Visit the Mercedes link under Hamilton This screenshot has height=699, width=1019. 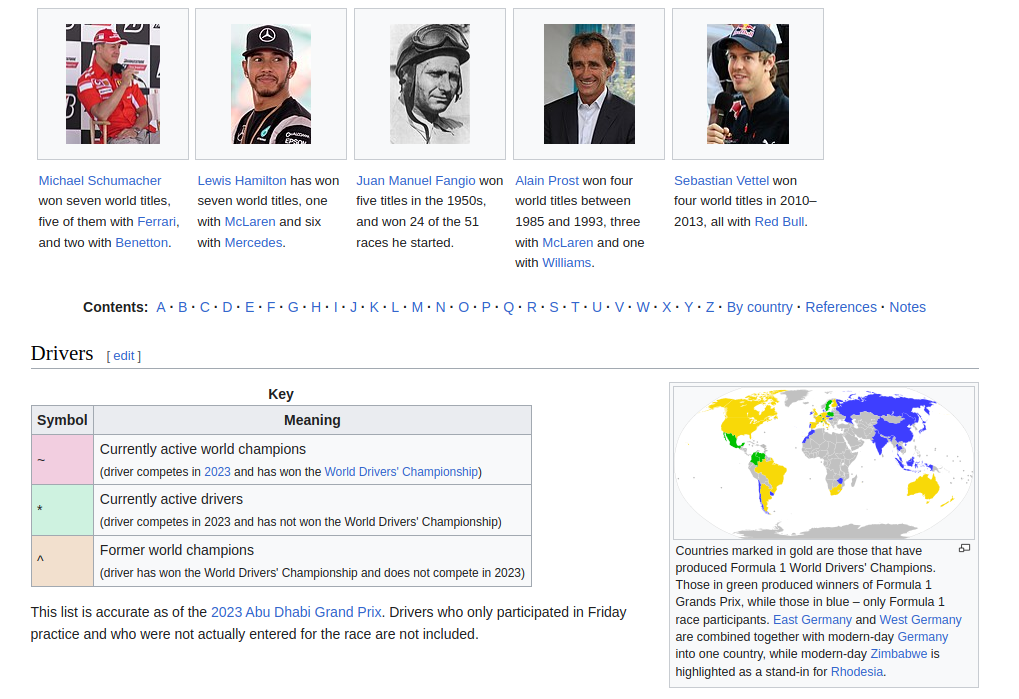point(253,242)
